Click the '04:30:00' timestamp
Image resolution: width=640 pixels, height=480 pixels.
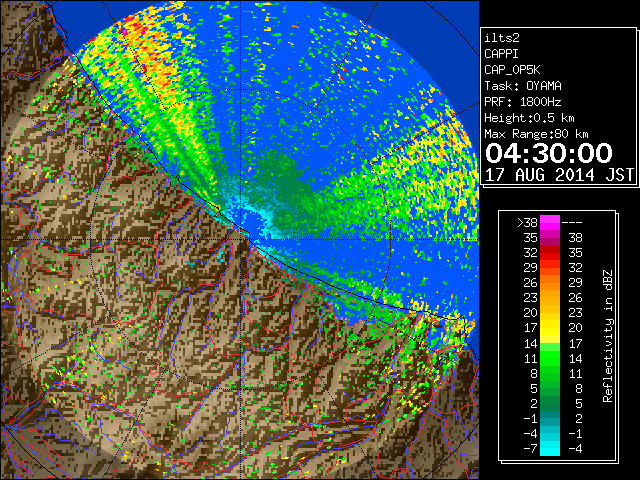coord(549,153)
